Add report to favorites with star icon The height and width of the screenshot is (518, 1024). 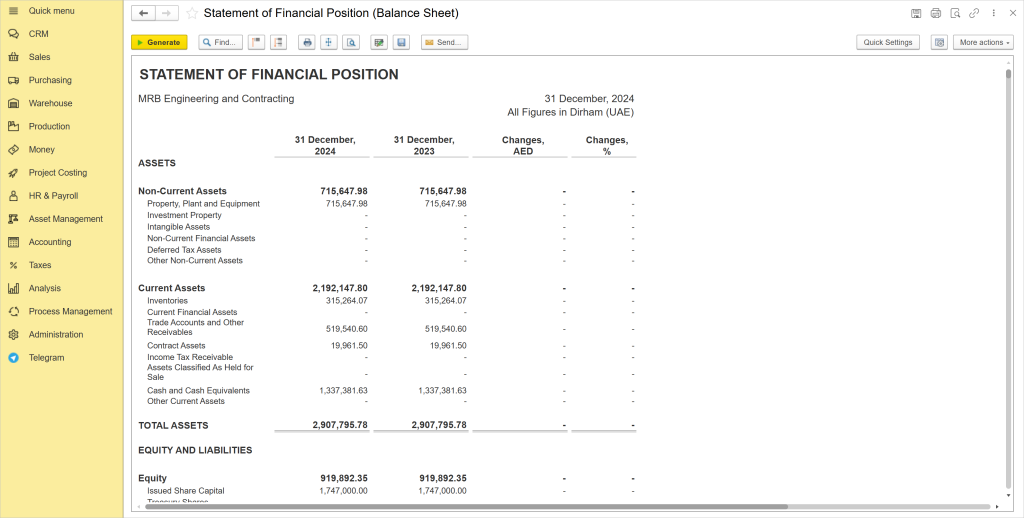192,13
